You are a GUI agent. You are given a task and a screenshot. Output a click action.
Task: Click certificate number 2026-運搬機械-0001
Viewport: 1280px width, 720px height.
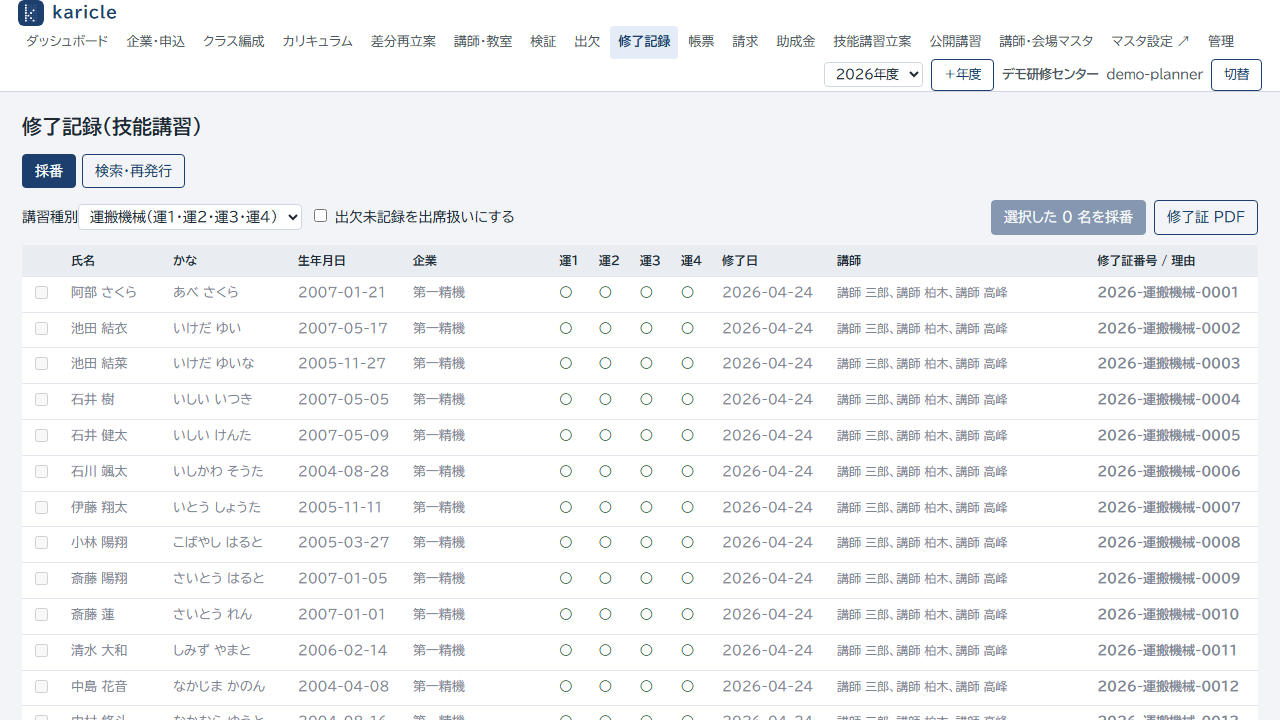tap(1168, 293)
